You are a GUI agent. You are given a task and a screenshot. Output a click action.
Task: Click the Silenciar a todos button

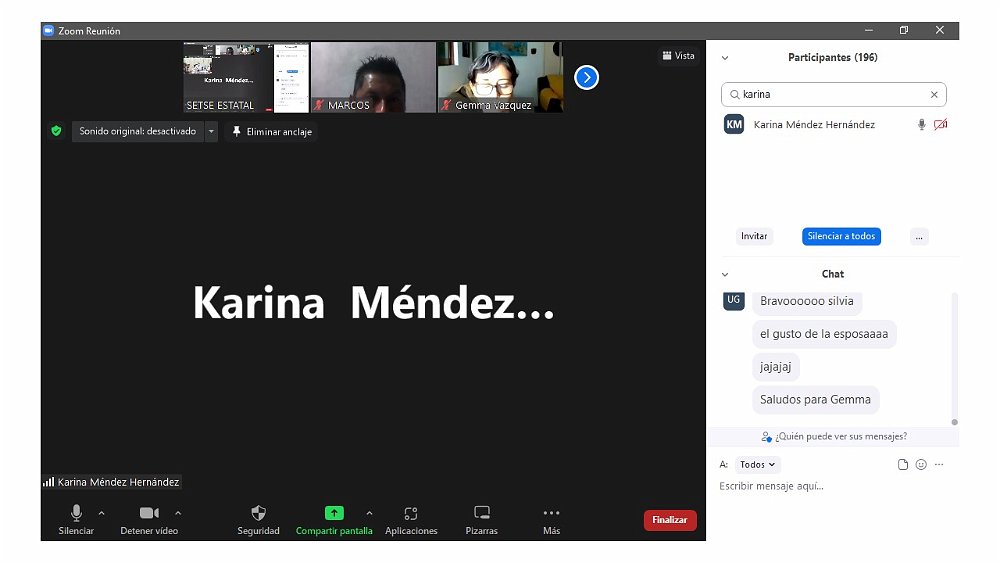point(841,237)
